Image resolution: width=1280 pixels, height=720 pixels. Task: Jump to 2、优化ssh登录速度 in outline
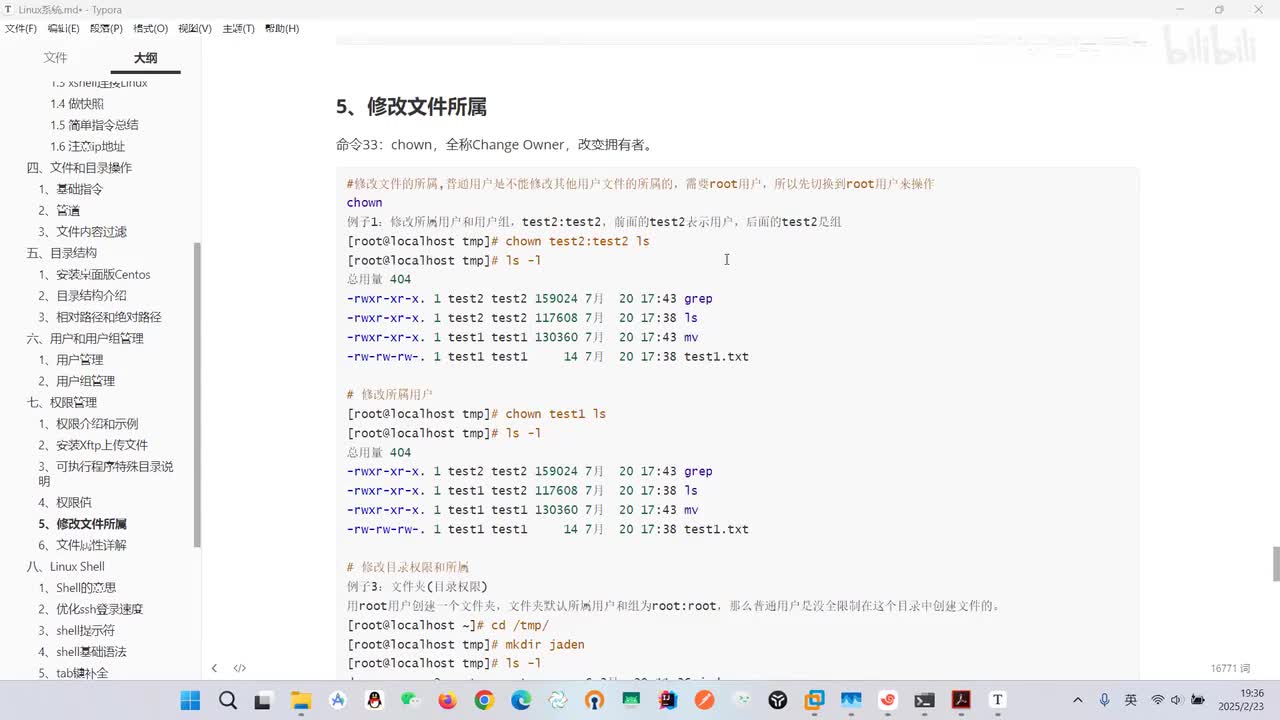pos(90,609)
